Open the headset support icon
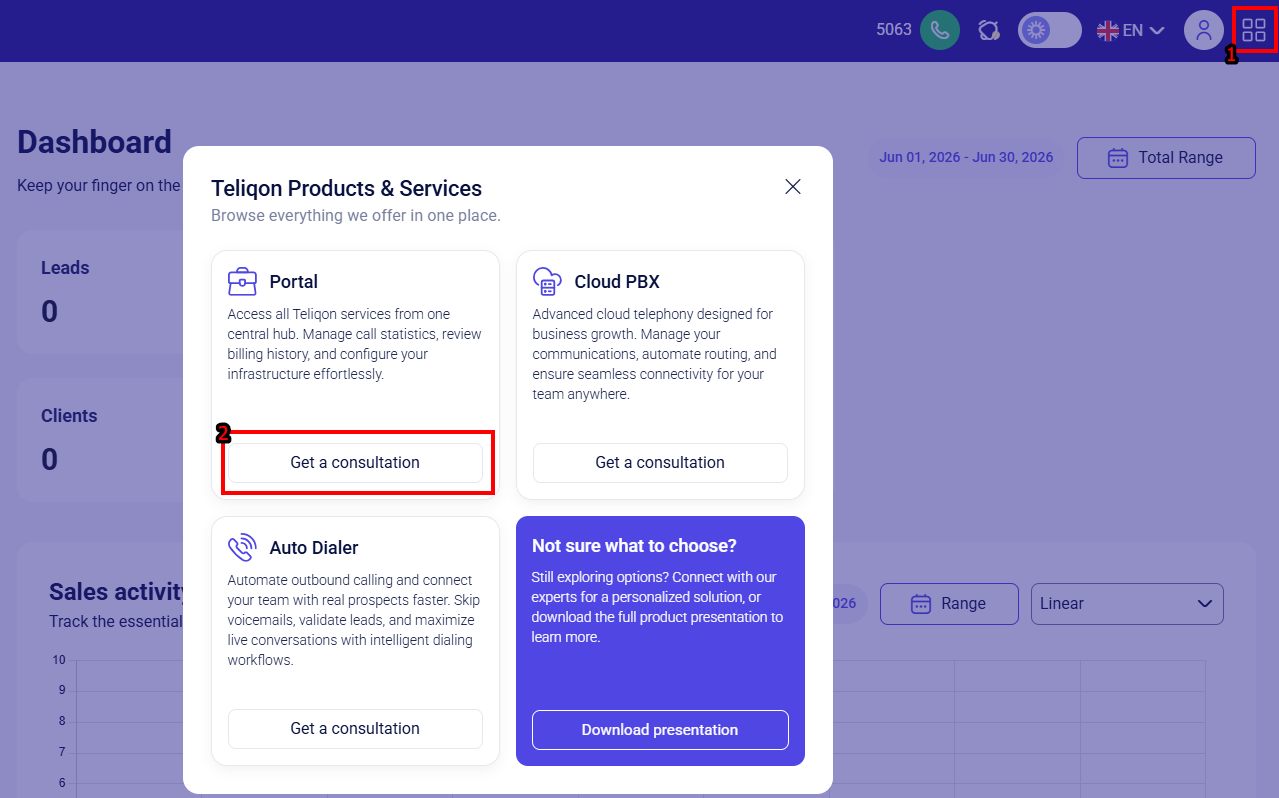1279x798 pixels. point(989,30)
